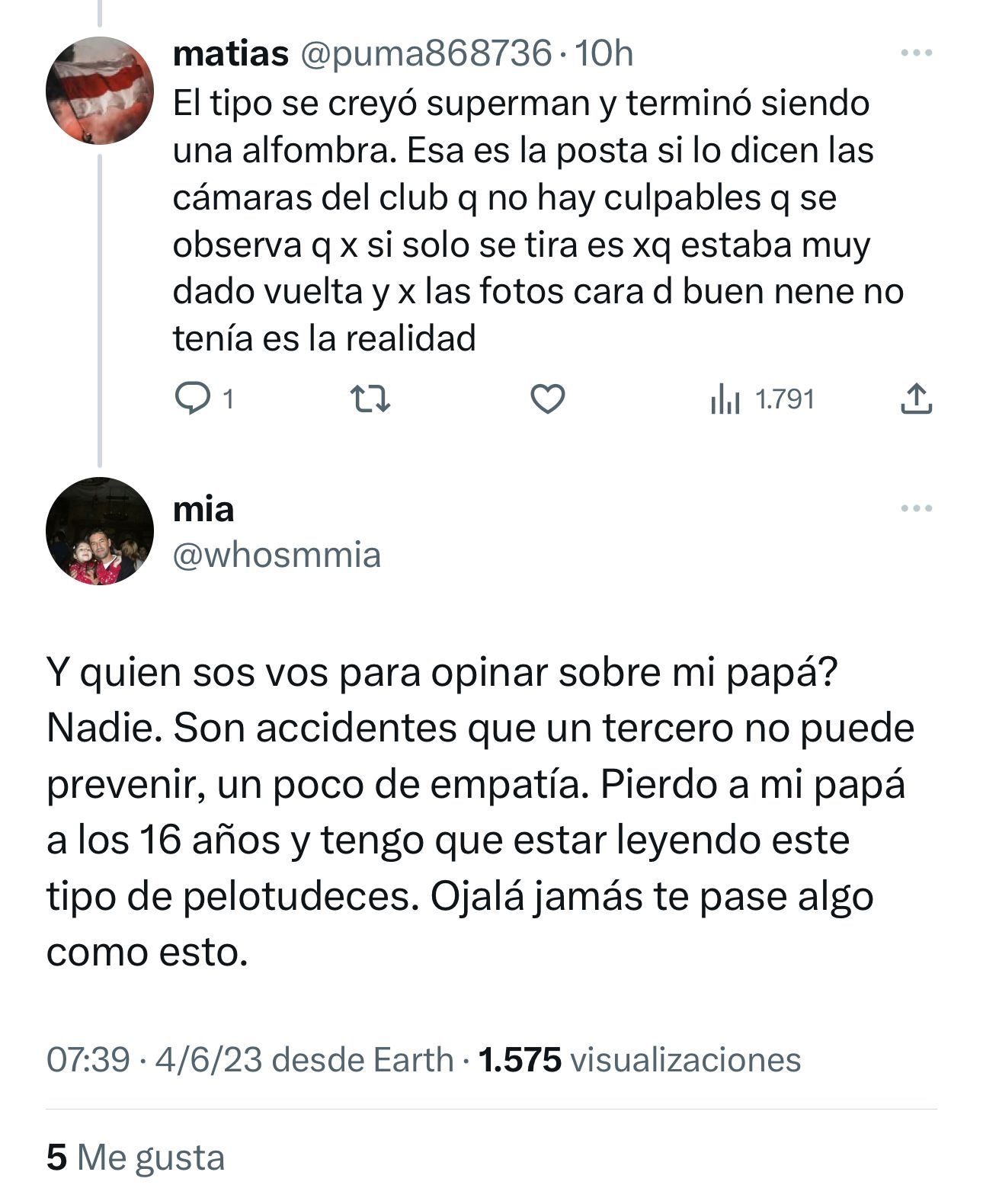Screen dimensions: 983x1204
Task: Open matias's profile picture
Action: [x=100, y=91]
